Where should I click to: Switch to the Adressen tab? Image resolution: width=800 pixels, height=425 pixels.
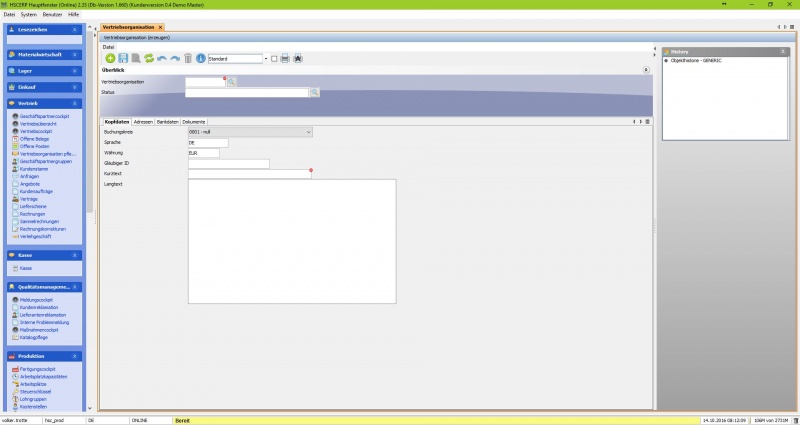[x=143, y=121]
